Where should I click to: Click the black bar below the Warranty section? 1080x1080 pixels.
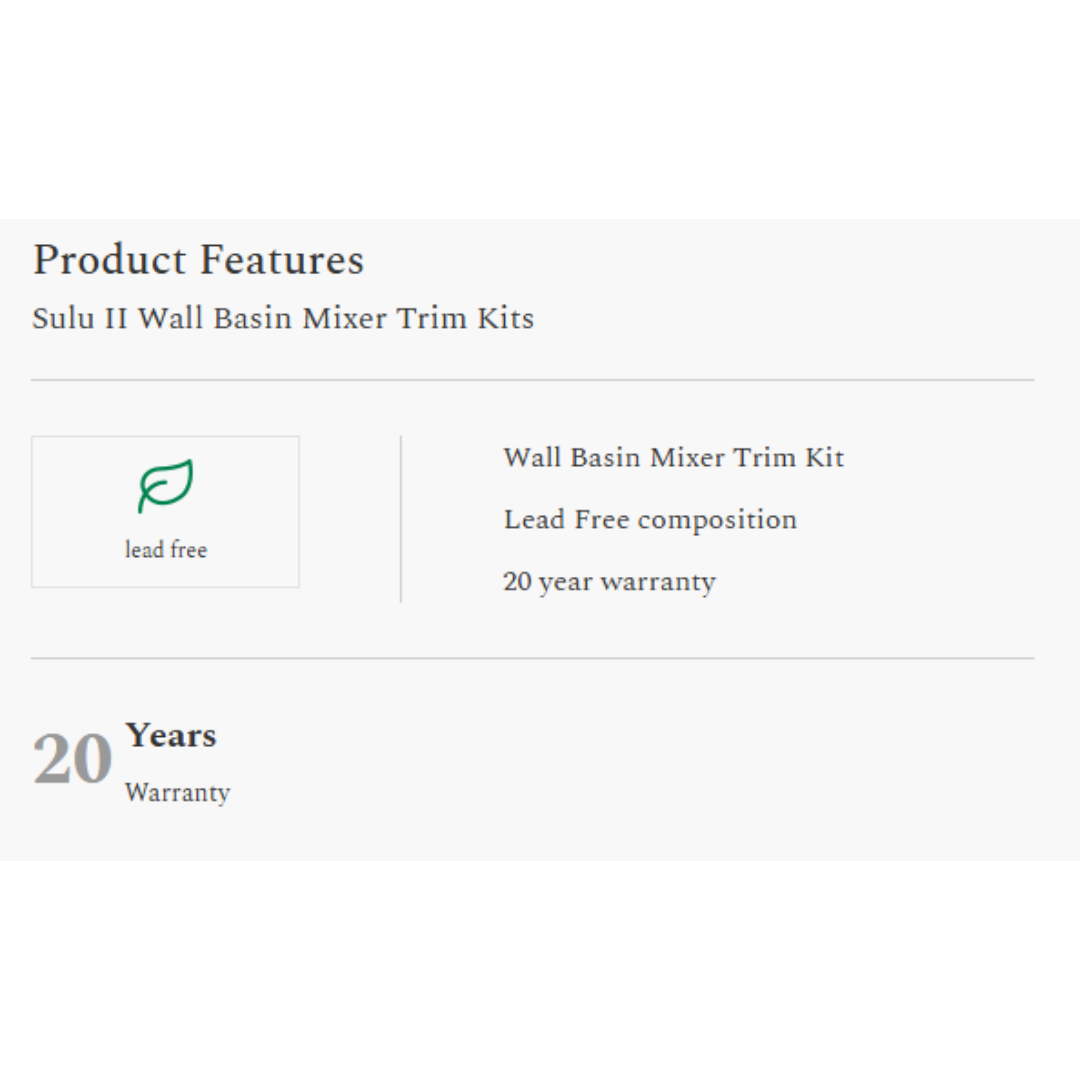[x=540, y=970]
